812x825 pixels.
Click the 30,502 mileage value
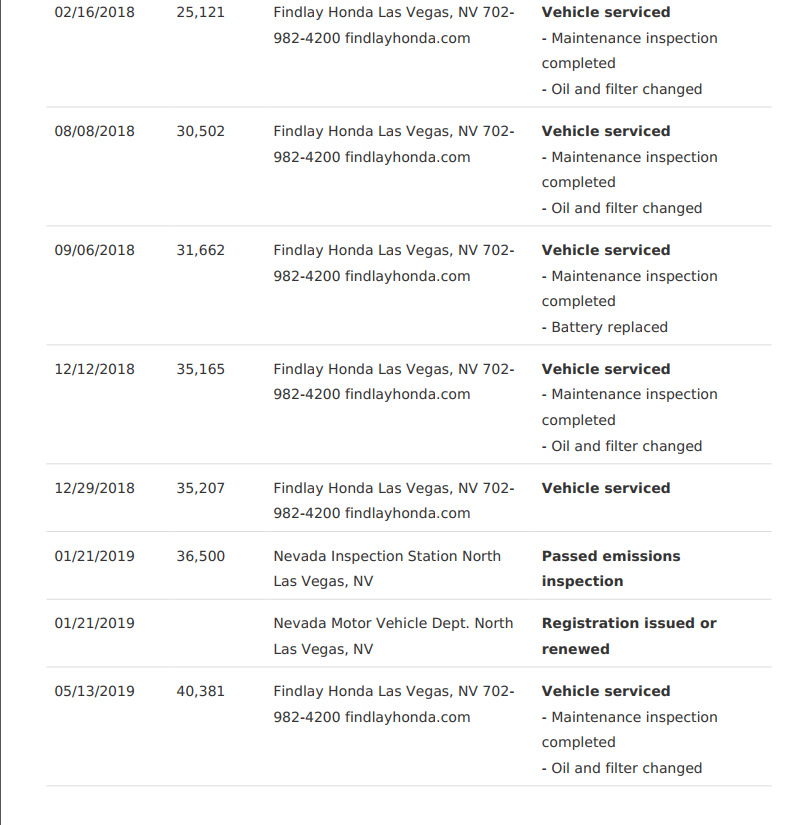[x=200, y=131]
